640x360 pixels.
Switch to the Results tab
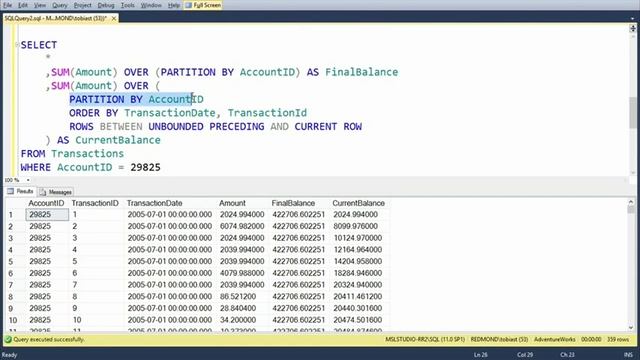(20, 191)
